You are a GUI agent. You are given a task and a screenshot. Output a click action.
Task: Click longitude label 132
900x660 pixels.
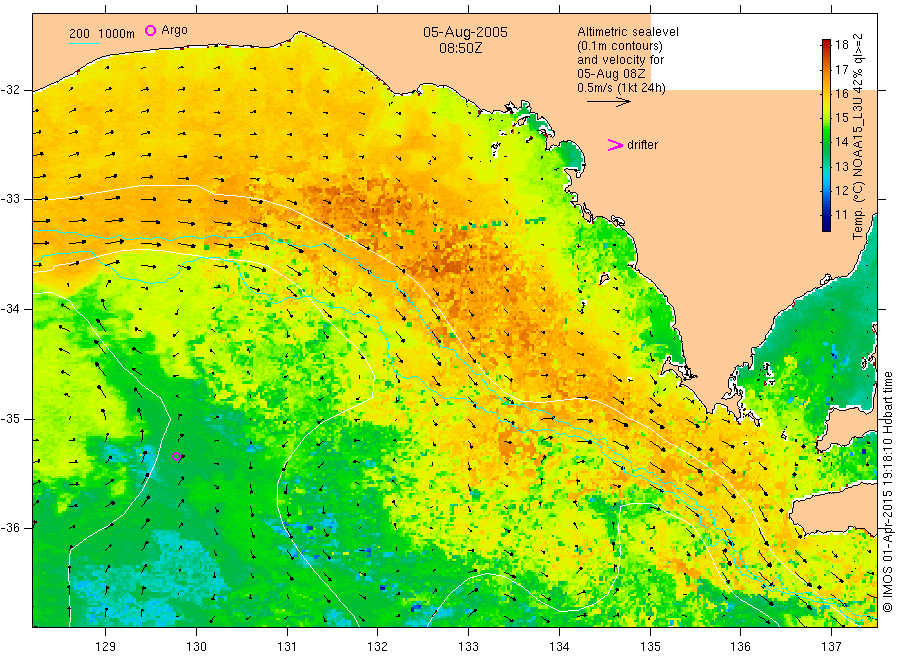[378, 647]
